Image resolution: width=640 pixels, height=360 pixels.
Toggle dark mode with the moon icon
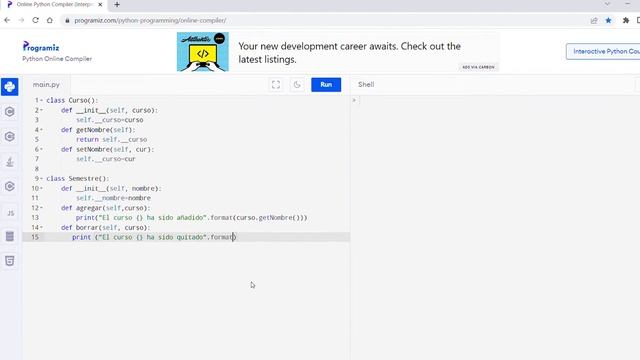(297, 84)
